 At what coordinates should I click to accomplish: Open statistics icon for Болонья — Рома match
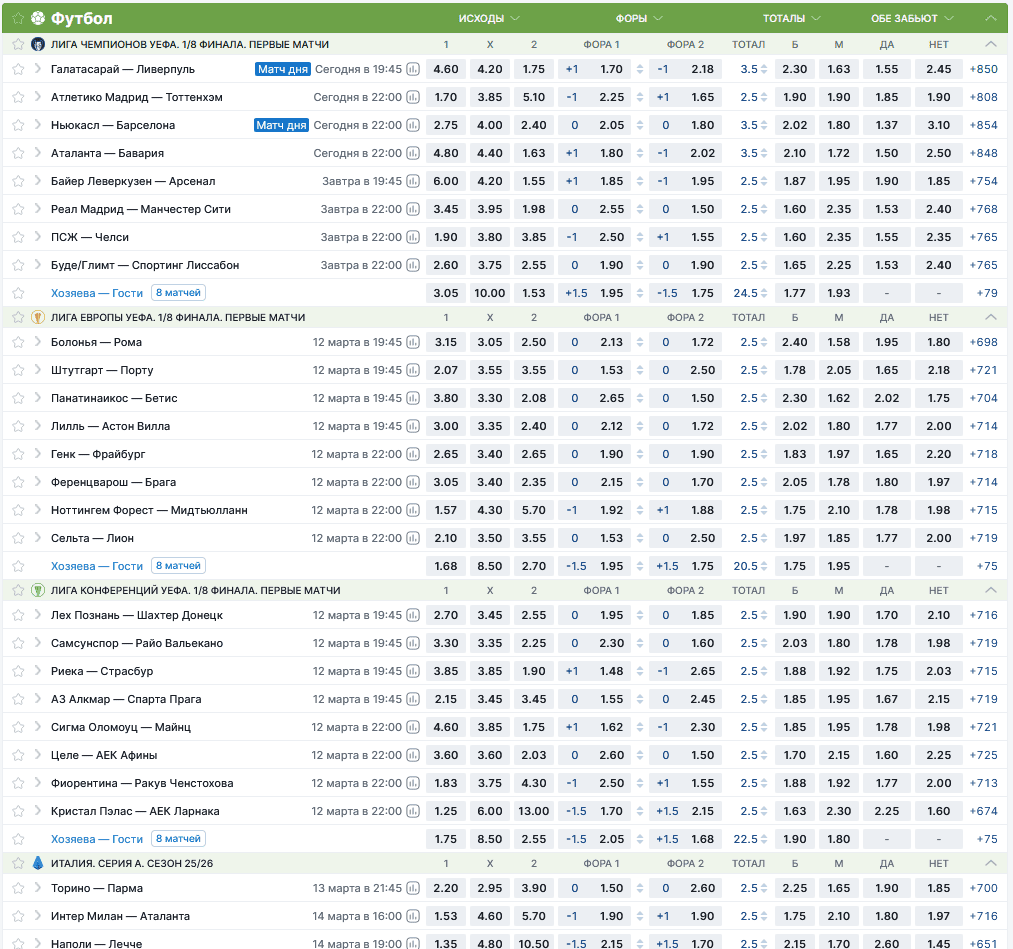click(x=412, y=342)
